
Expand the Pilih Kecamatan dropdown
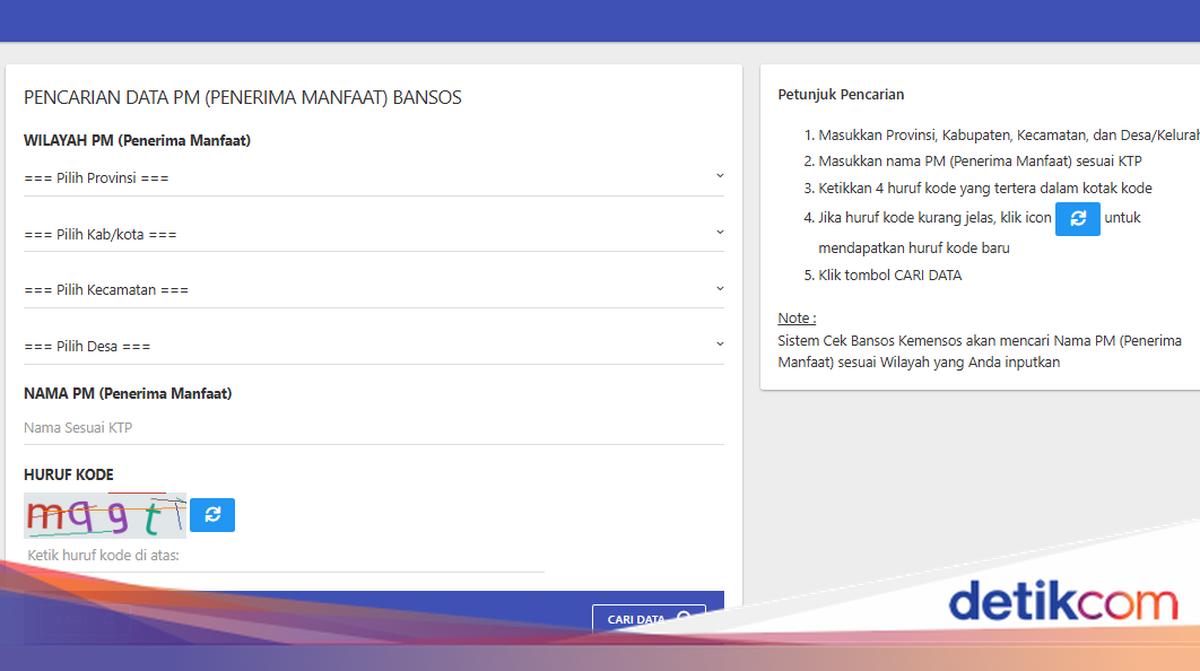click(x=375, y=289)
